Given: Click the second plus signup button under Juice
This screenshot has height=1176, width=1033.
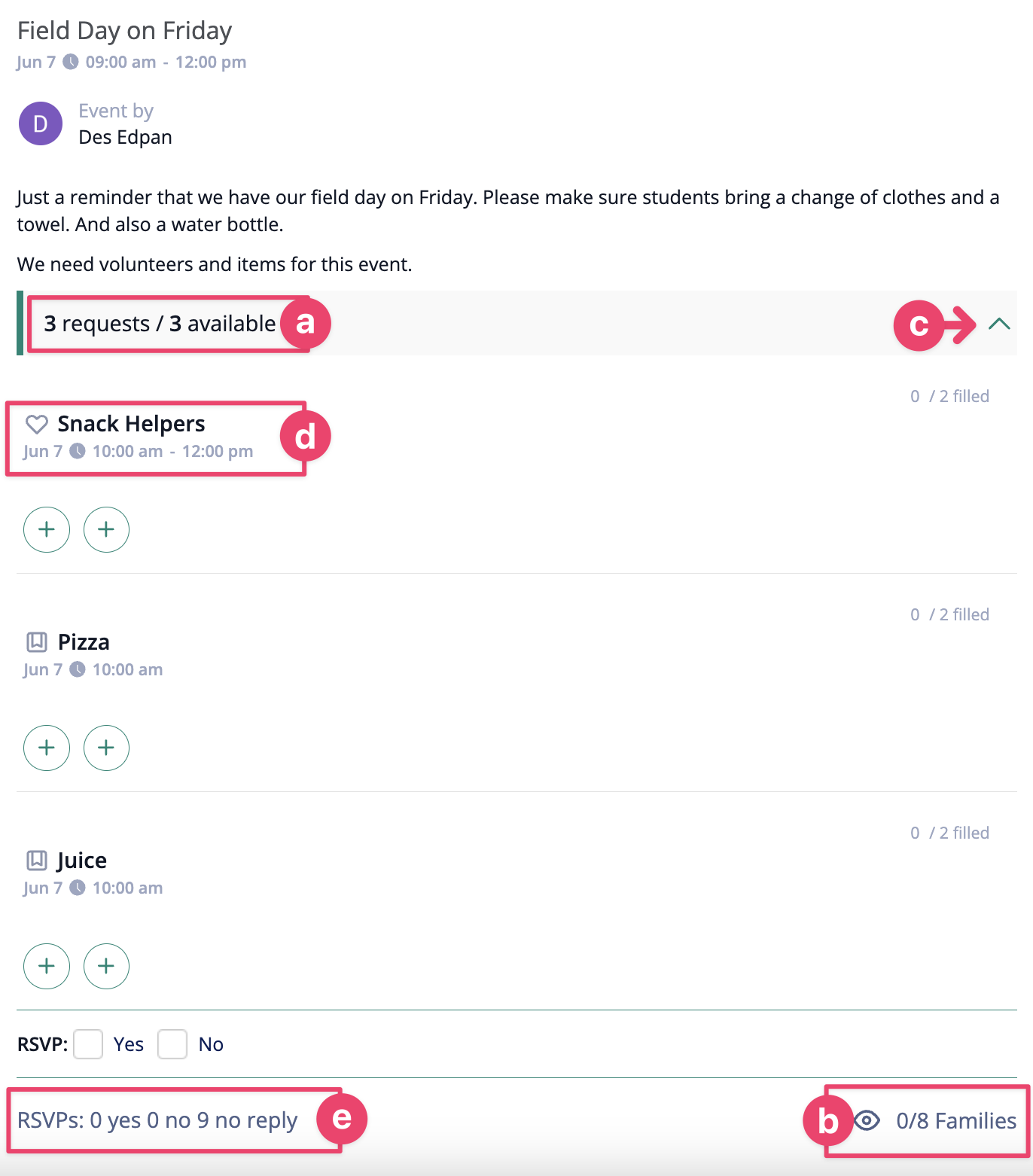Looking at the screenshot, I should tap(106, 966).
